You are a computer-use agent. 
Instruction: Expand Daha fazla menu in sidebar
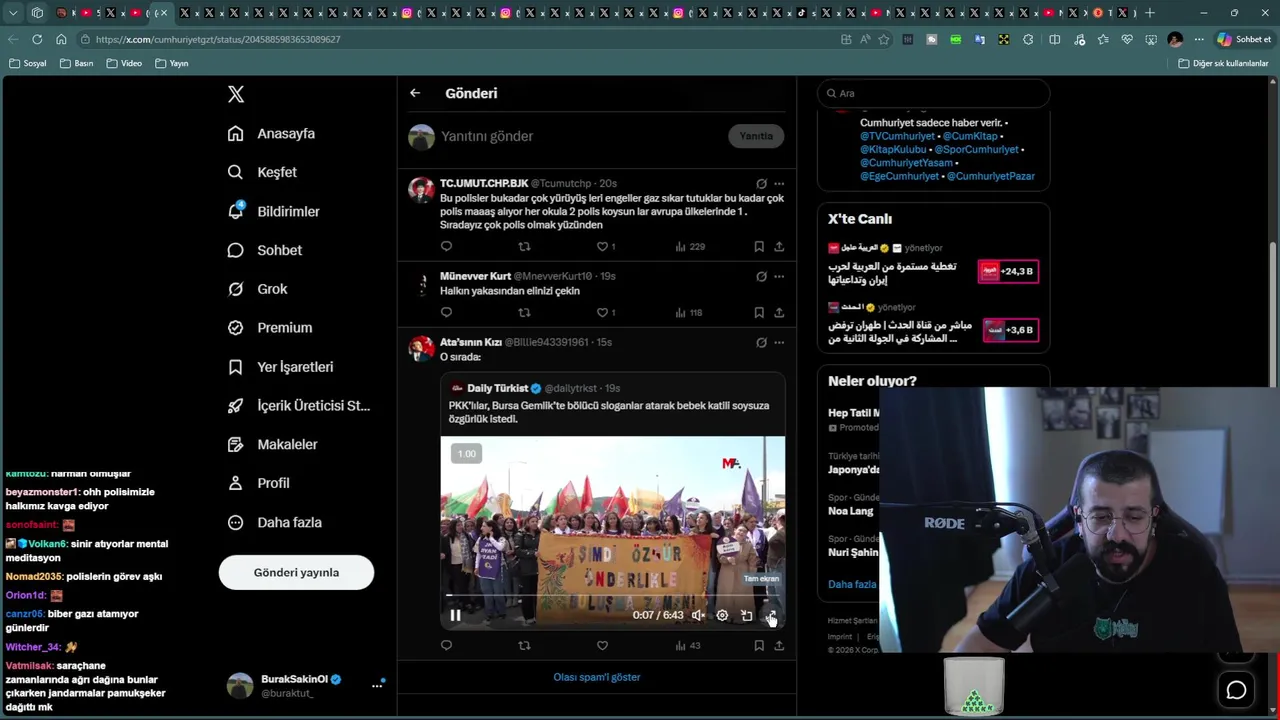(x=274, y=522)
